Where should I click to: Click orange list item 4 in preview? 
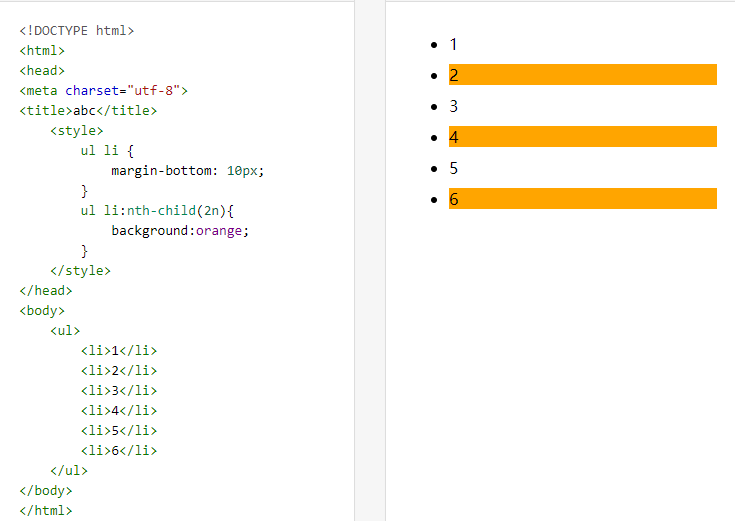583,136
